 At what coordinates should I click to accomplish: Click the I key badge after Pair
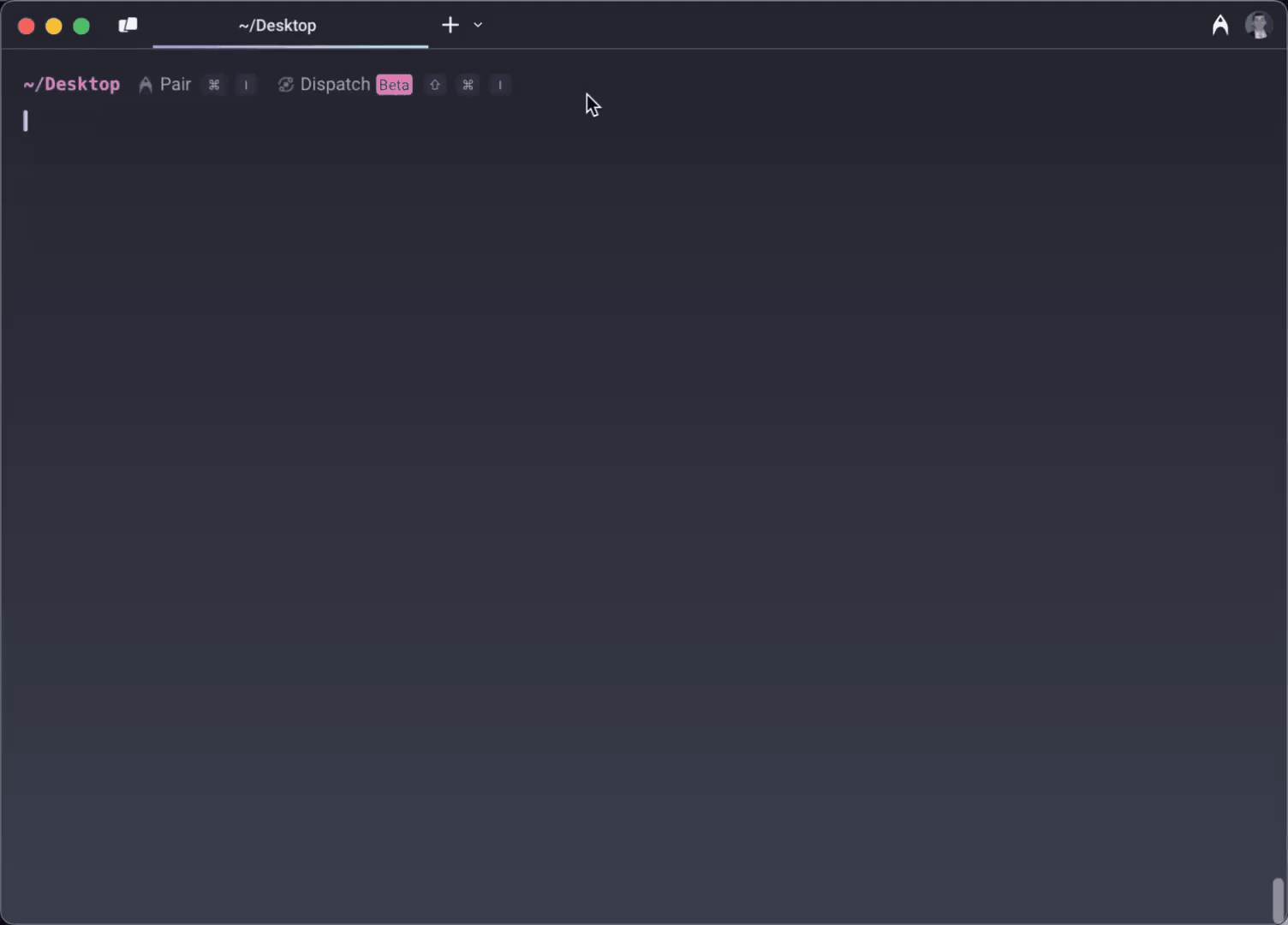[246, 85]
